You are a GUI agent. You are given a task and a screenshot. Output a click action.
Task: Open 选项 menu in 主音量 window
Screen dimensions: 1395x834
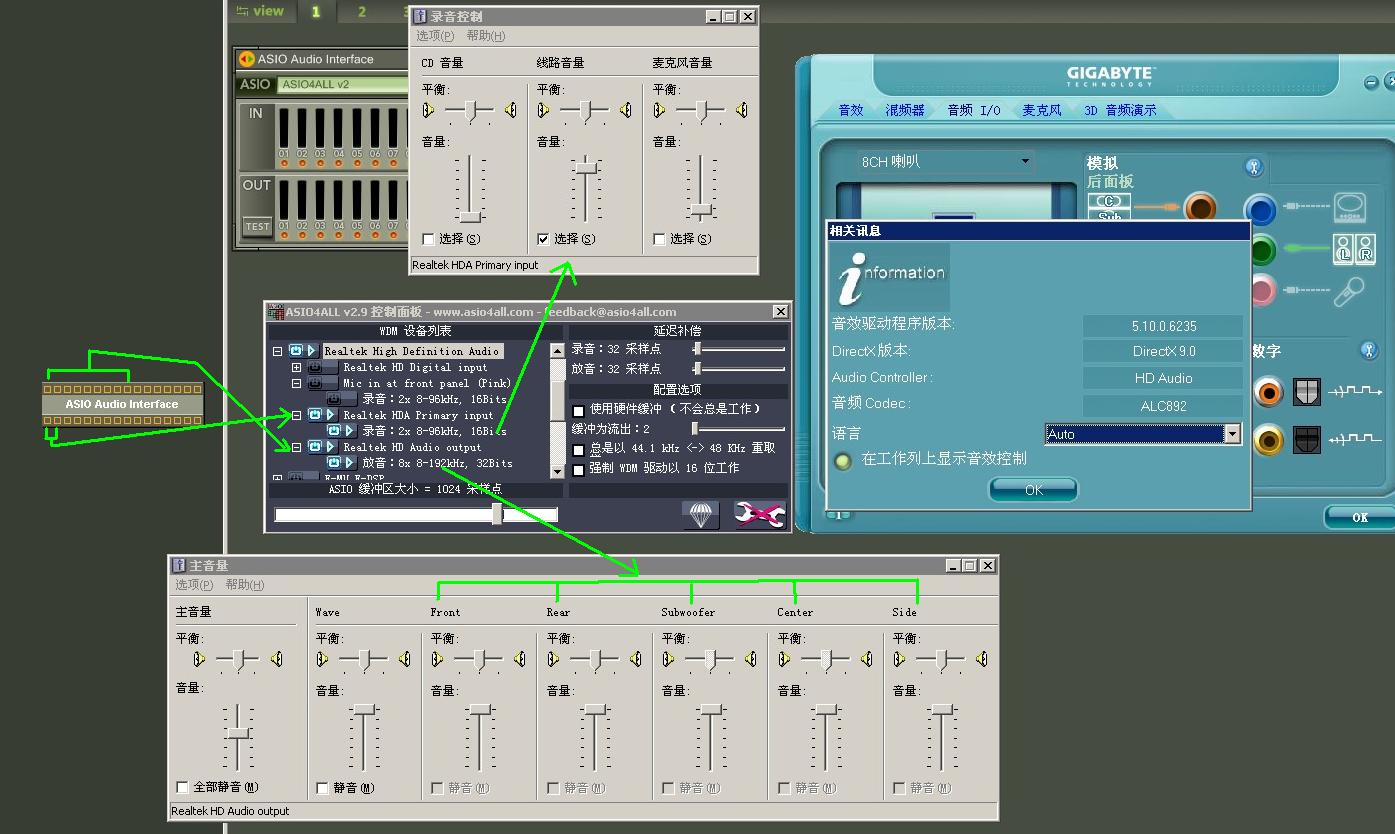[194, 585]
